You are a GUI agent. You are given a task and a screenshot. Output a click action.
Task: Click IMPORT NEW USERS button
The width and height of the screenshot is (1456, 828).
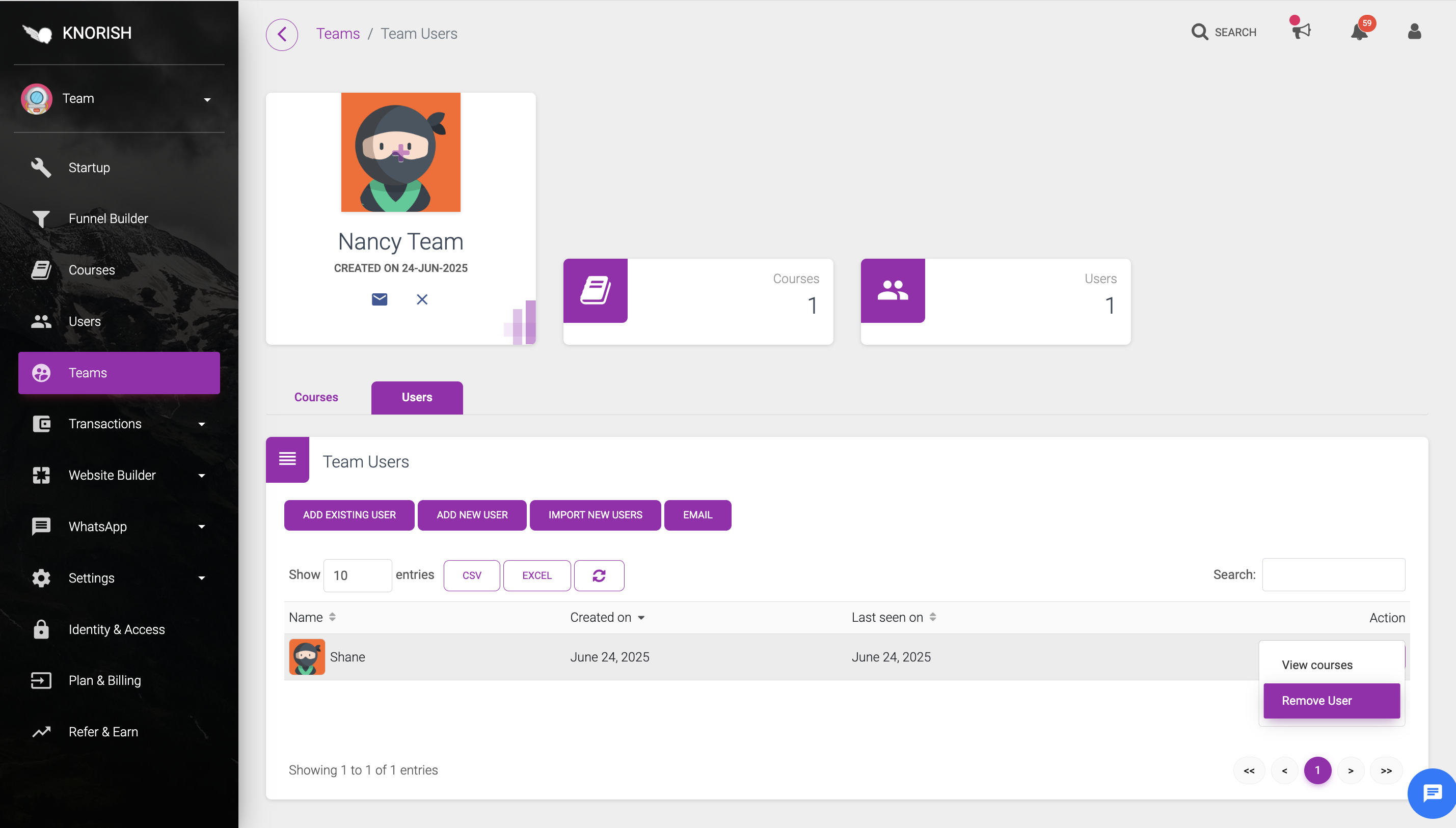595,515
